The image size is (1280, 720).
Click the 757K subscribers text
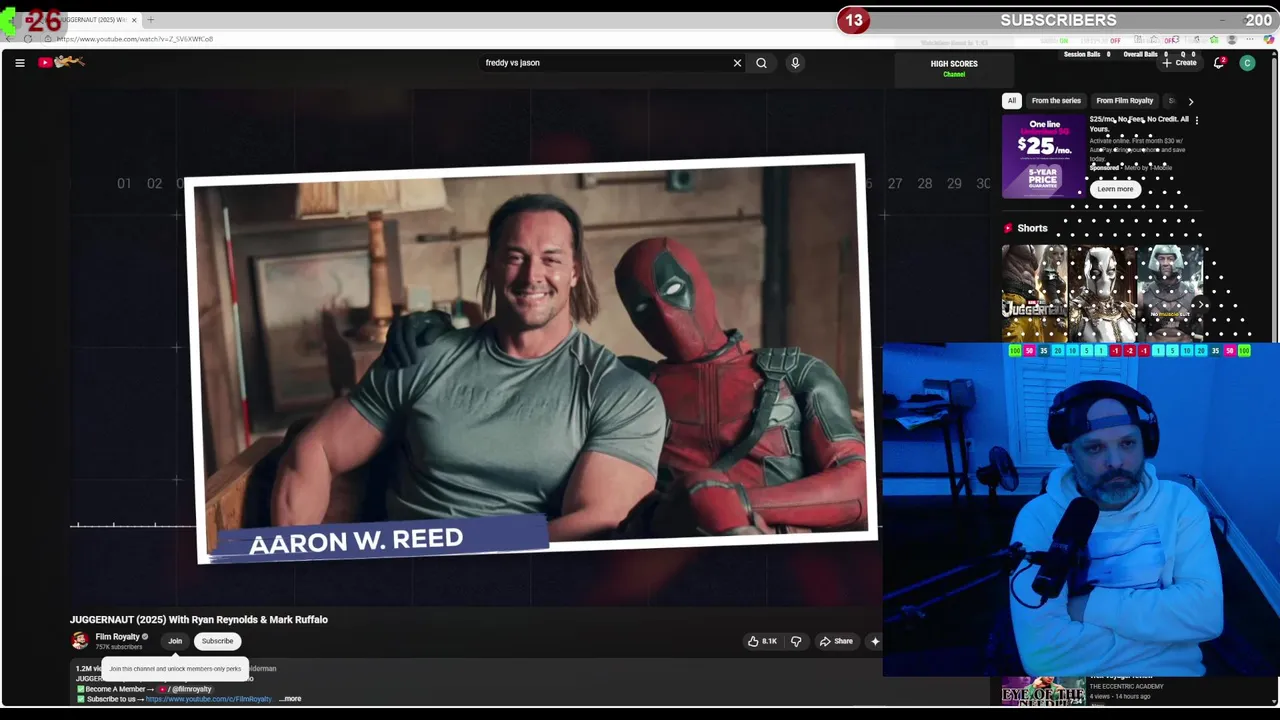(x=119, y=647)
